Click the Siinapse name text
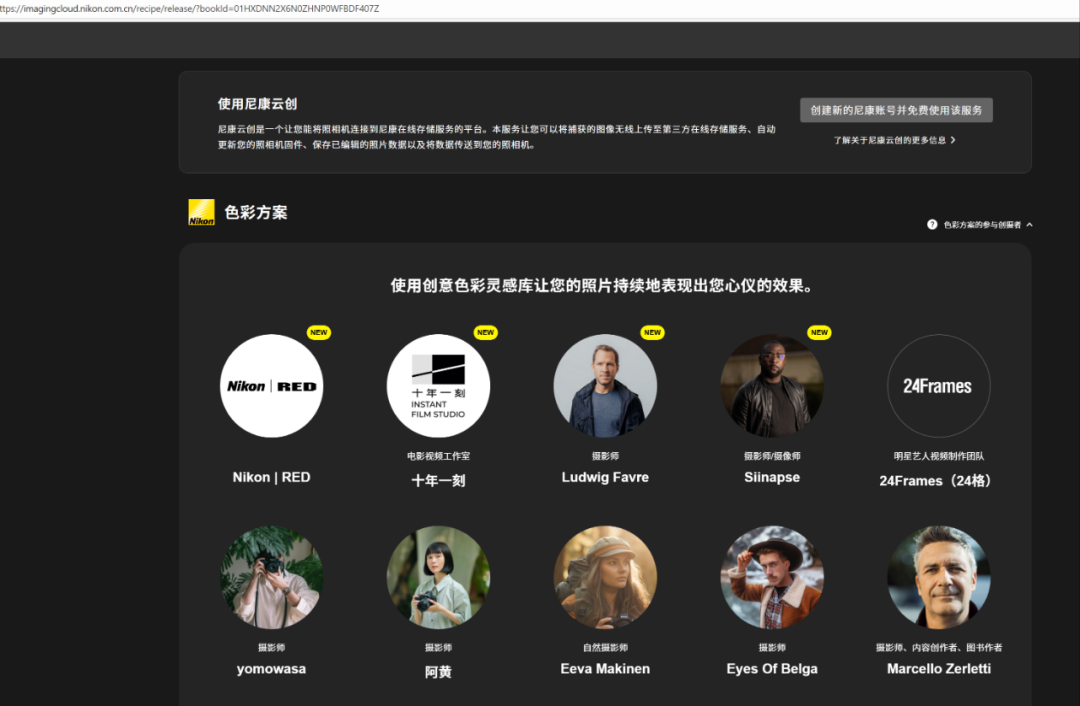Viewport: 1080px width, 706px height. 772,477
